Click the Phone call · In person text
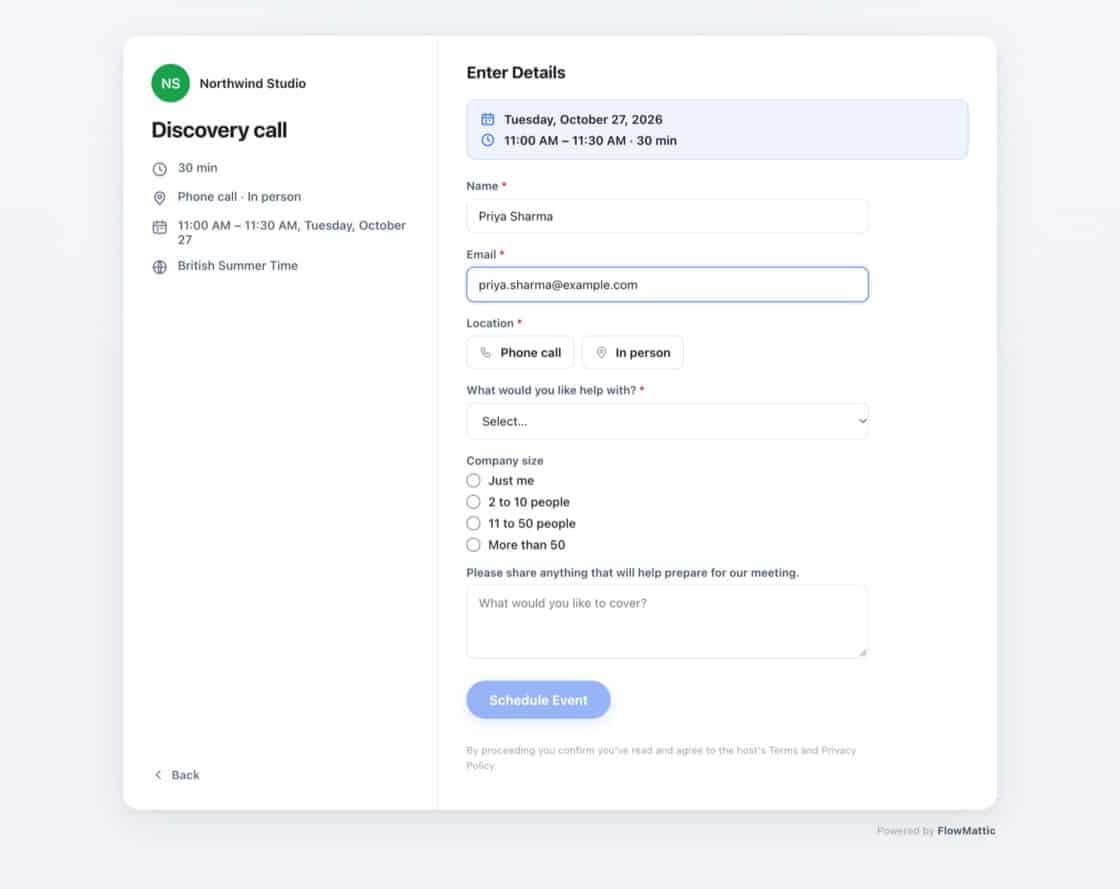Screen dimensions: 1120x889 [239, 196]
